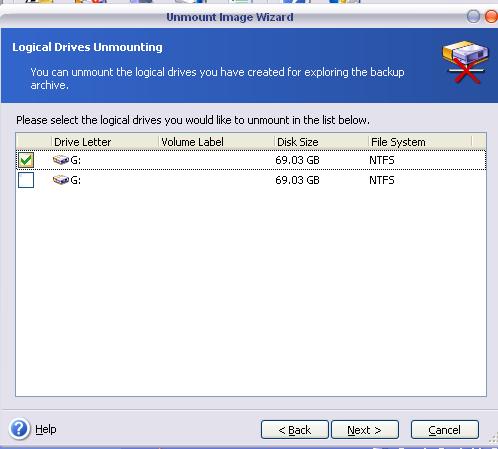Cancel the Unmount Image Wizard
Image resolution: width=498 pixels, height=449 pixels.
[445, 430]
